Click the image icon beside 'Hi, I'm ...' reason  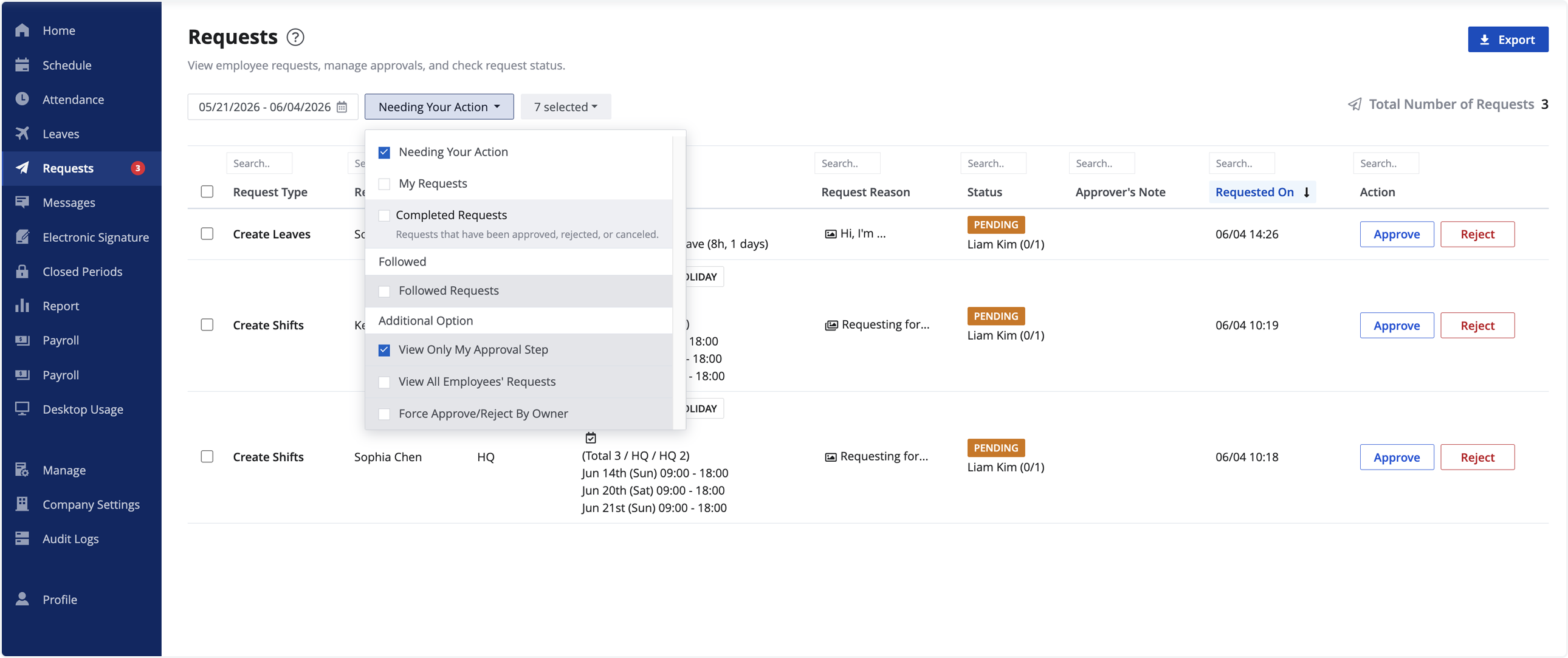tap(830, 234)
